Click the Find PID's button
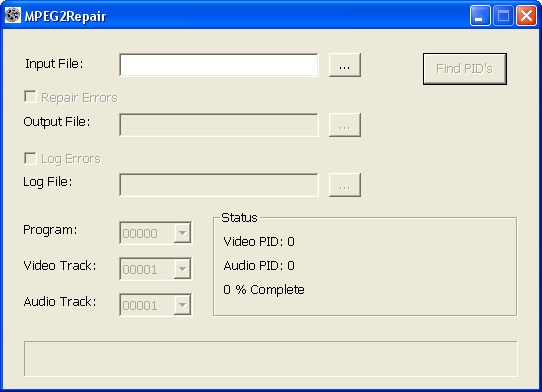Viewport: 542px width, 392px height. (465, 69)
